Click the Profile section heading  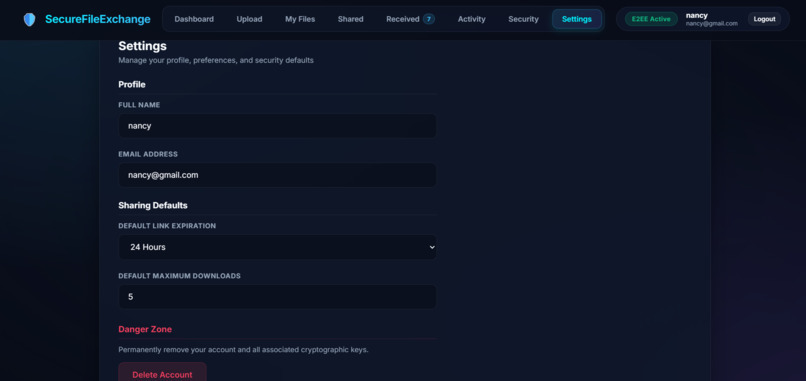(x=132, y=84)
